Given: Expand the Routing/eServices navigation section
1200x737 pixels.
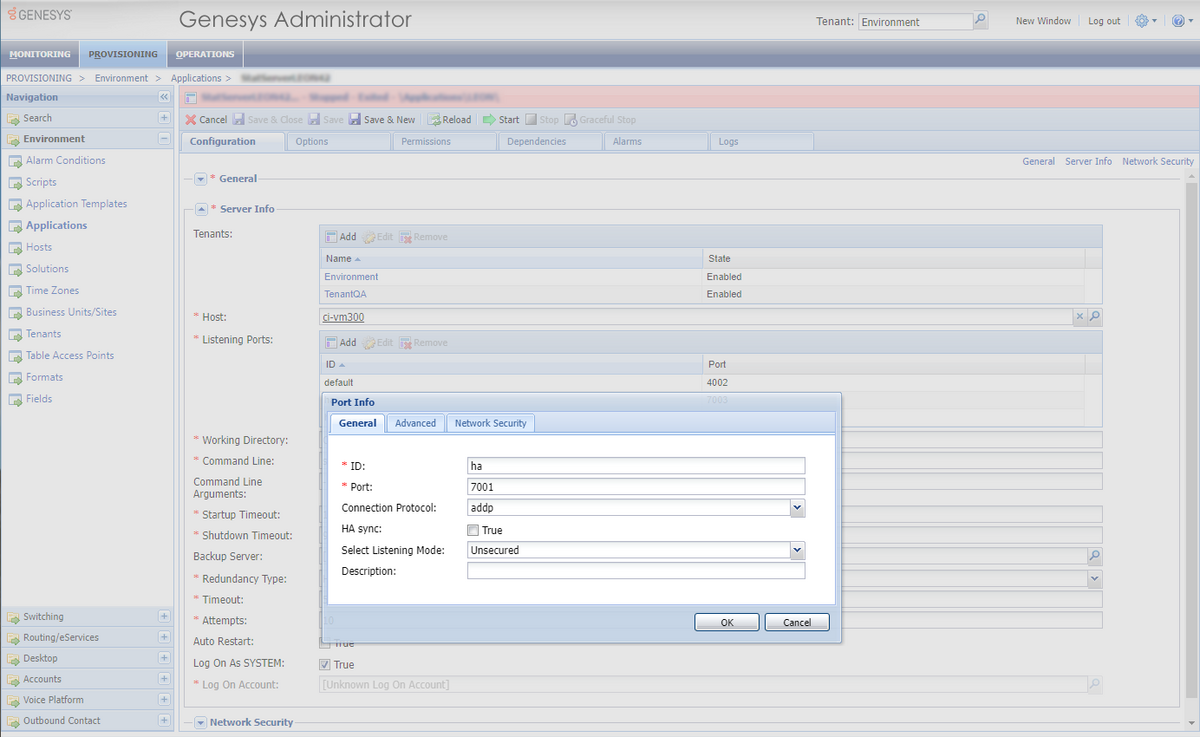Looking at the screenshot, I should coord(164,637).
